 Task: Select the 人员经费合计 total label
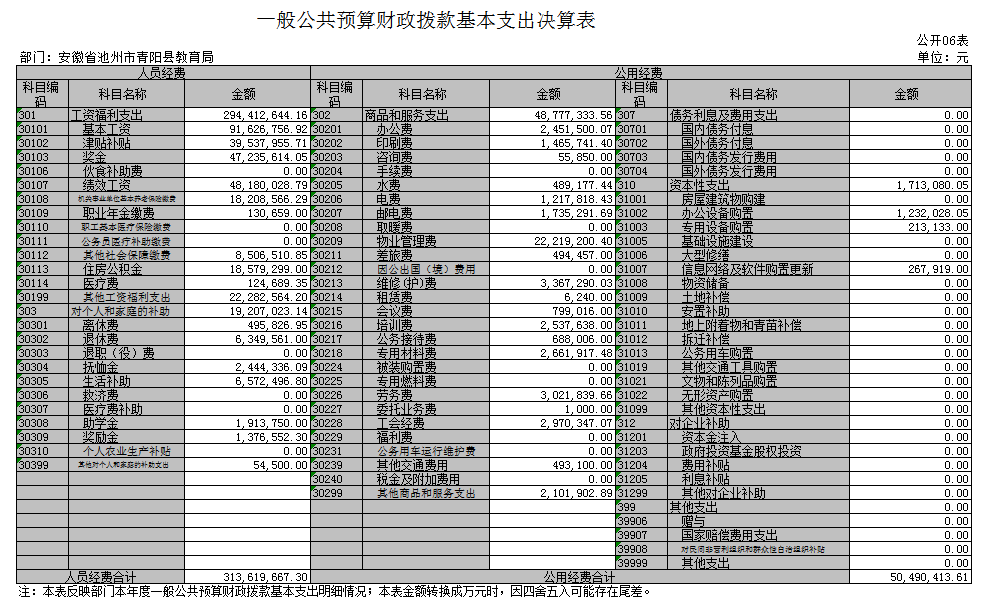[x=100, y=577]
